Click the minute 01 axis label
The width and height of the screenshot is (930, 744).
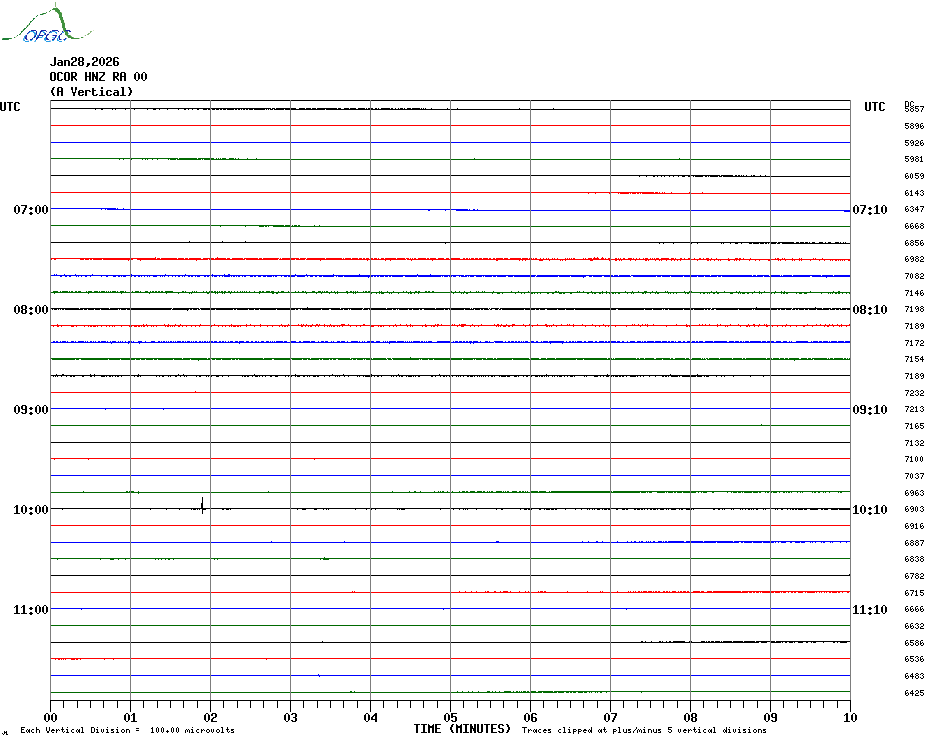[130, 717]
